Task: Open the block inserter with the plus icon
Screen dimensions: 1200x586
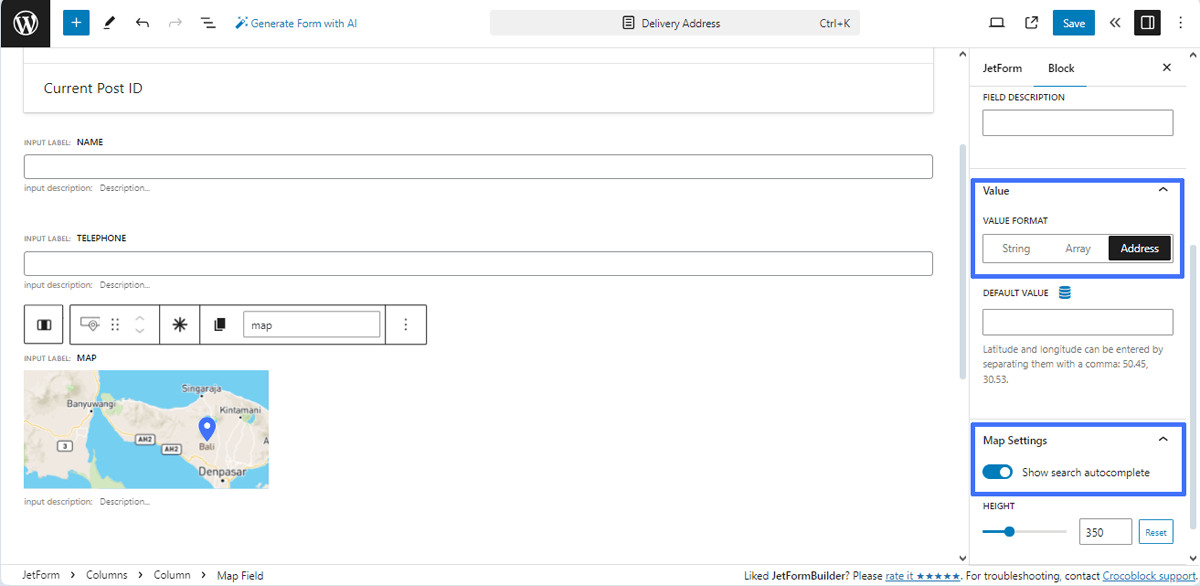Action: click(x=76, y=22)
